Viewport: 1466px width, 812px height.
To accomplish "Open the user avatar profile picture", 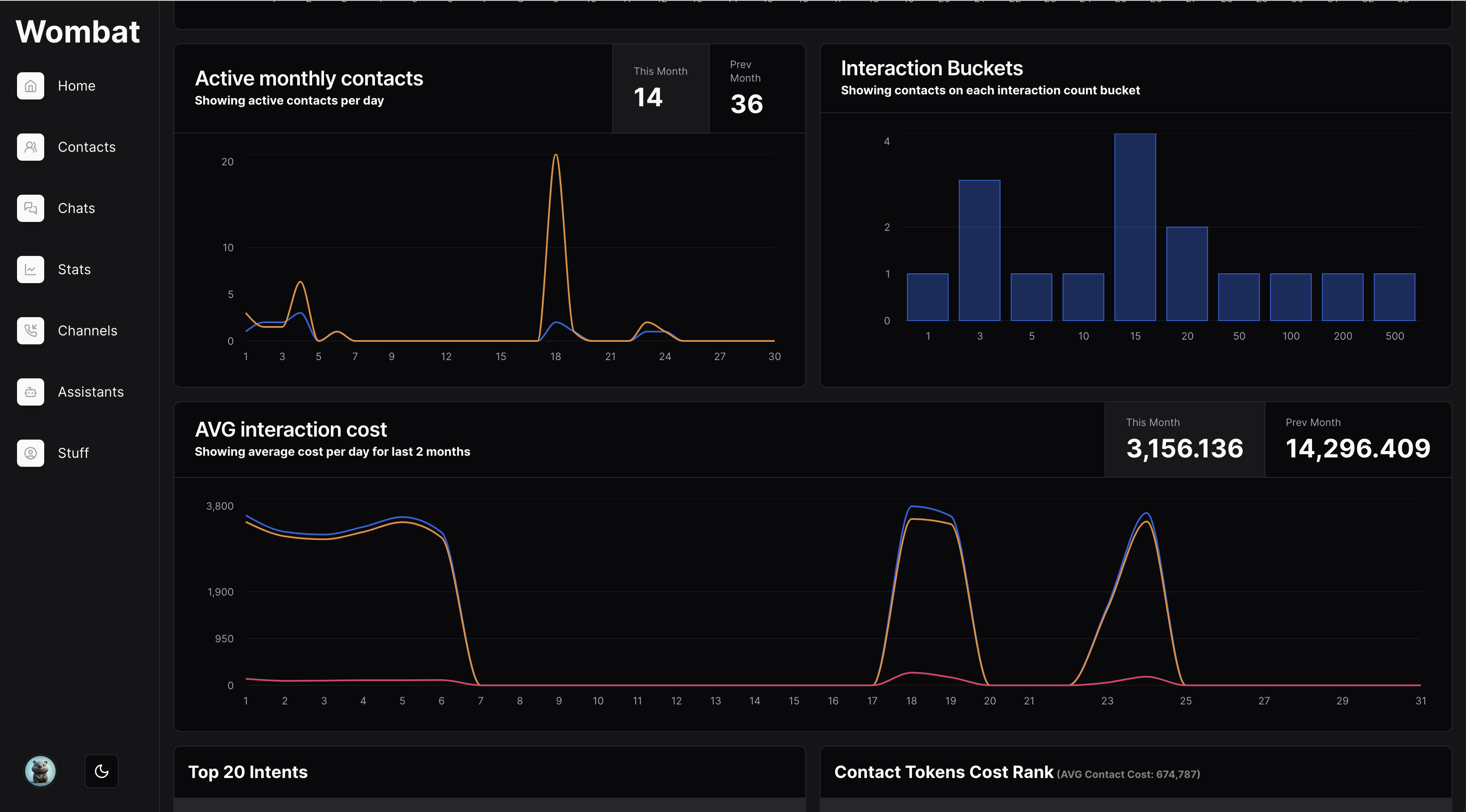I will click(x=40, y=771).
